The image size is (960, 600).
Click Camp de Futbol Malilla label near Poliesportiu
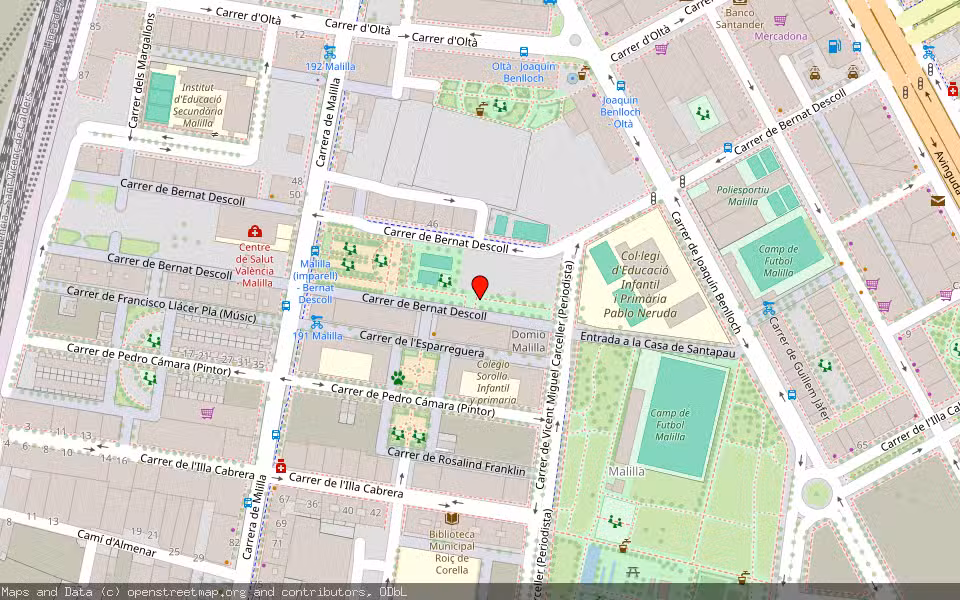[778, 261]
